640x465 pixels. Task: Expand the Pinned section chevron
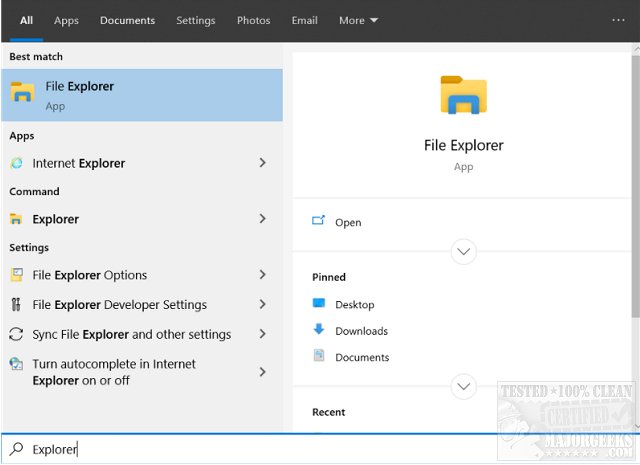pyautogui.click(x=463, y=385)
